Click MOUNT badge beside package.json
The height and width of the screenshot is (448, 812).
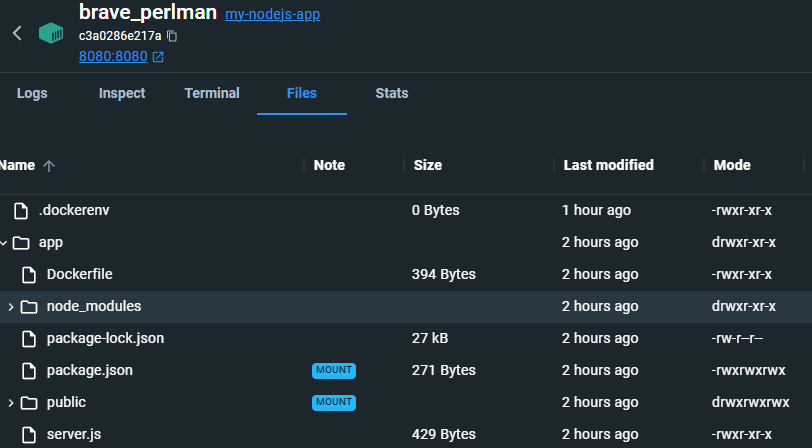(334, 370)
